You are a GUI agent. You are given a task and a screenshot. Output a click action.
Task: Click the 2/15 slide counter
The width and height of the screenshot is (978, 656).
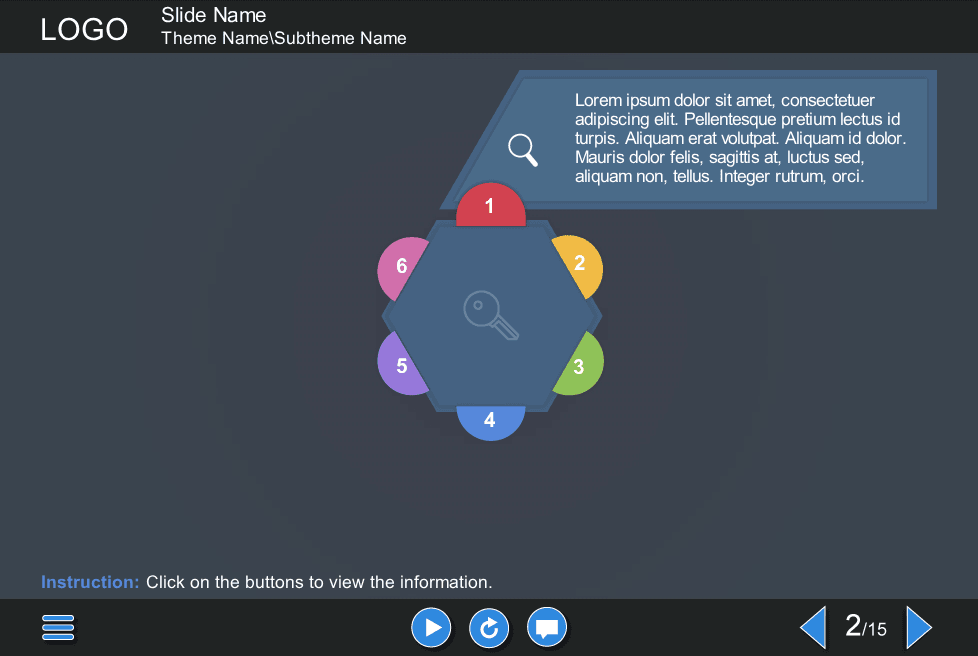[865, 627]
